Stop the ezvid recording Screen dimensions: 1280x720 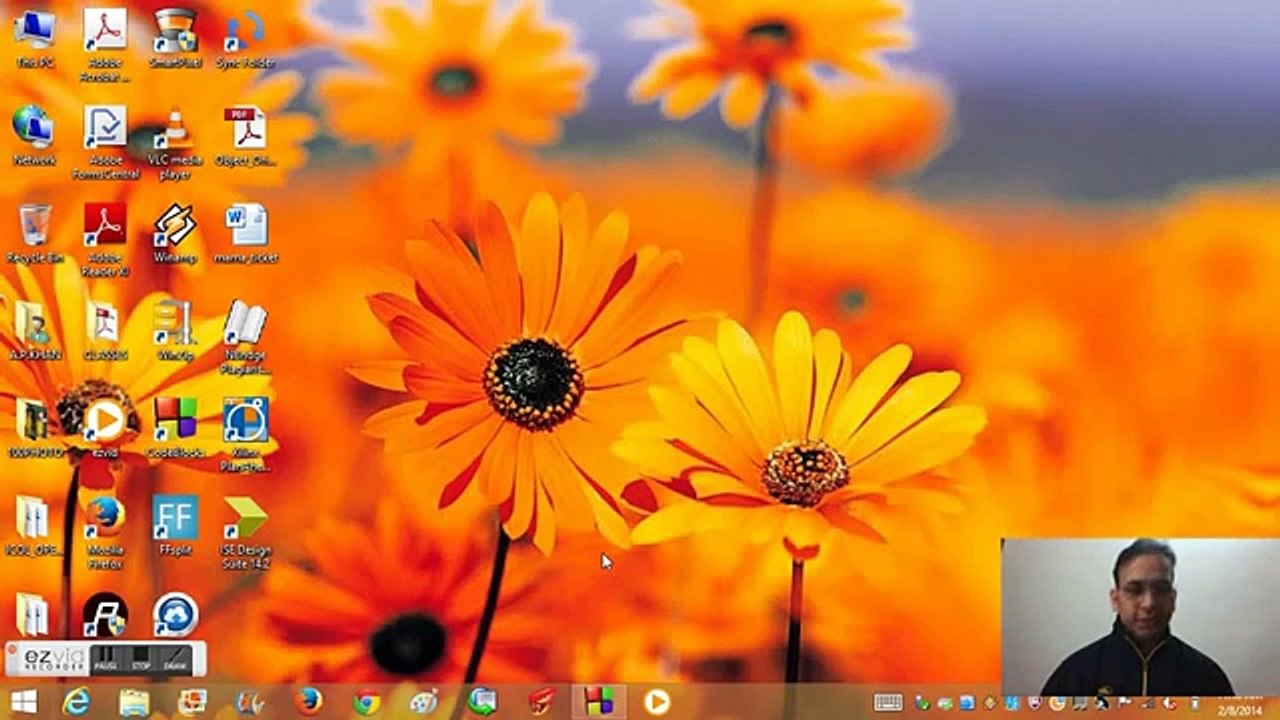(141, 660)
